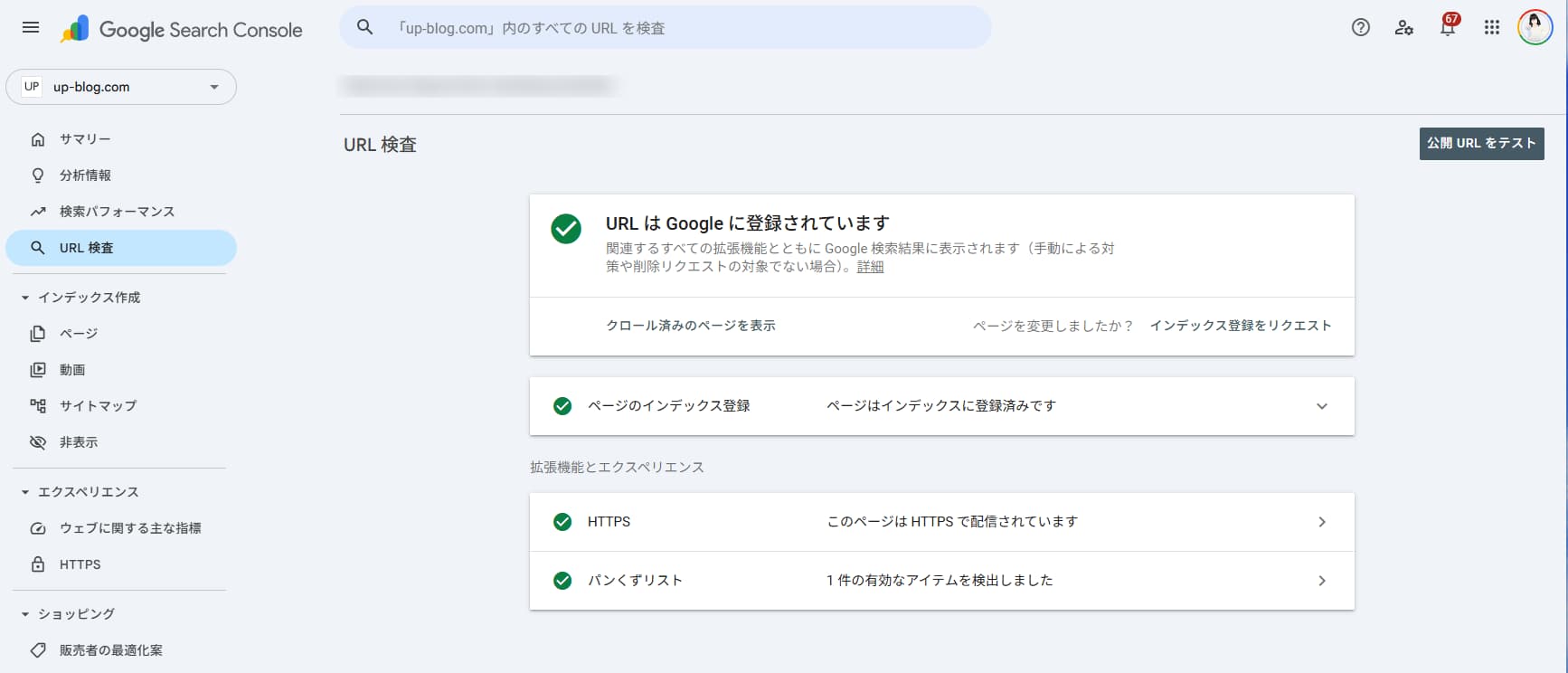Open the help question mark icon
1568x673 pixels.
coord(1360,28)
